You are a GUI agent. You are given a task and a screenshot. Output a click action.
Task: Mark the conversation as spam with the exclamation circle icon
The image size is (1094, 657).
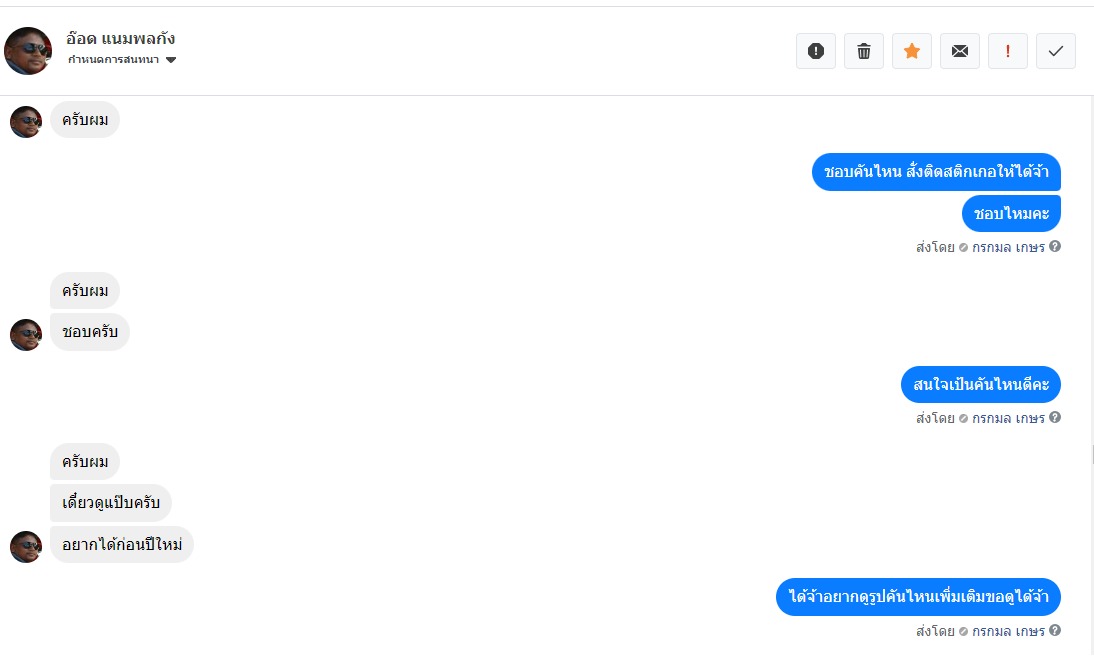tap(816, 51)
